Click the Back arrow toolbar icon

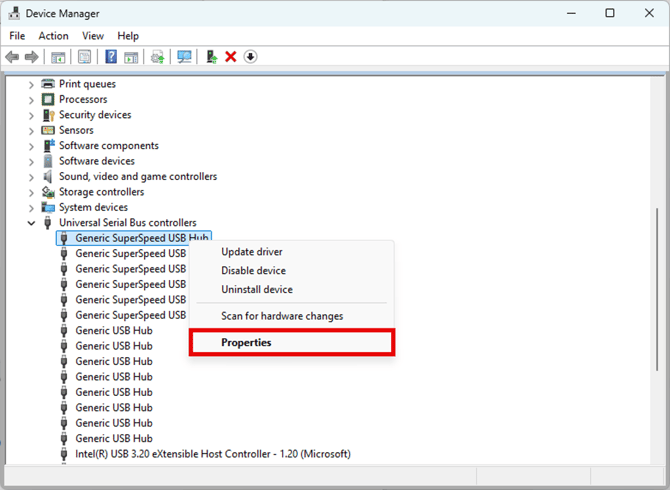click(12, 56)
